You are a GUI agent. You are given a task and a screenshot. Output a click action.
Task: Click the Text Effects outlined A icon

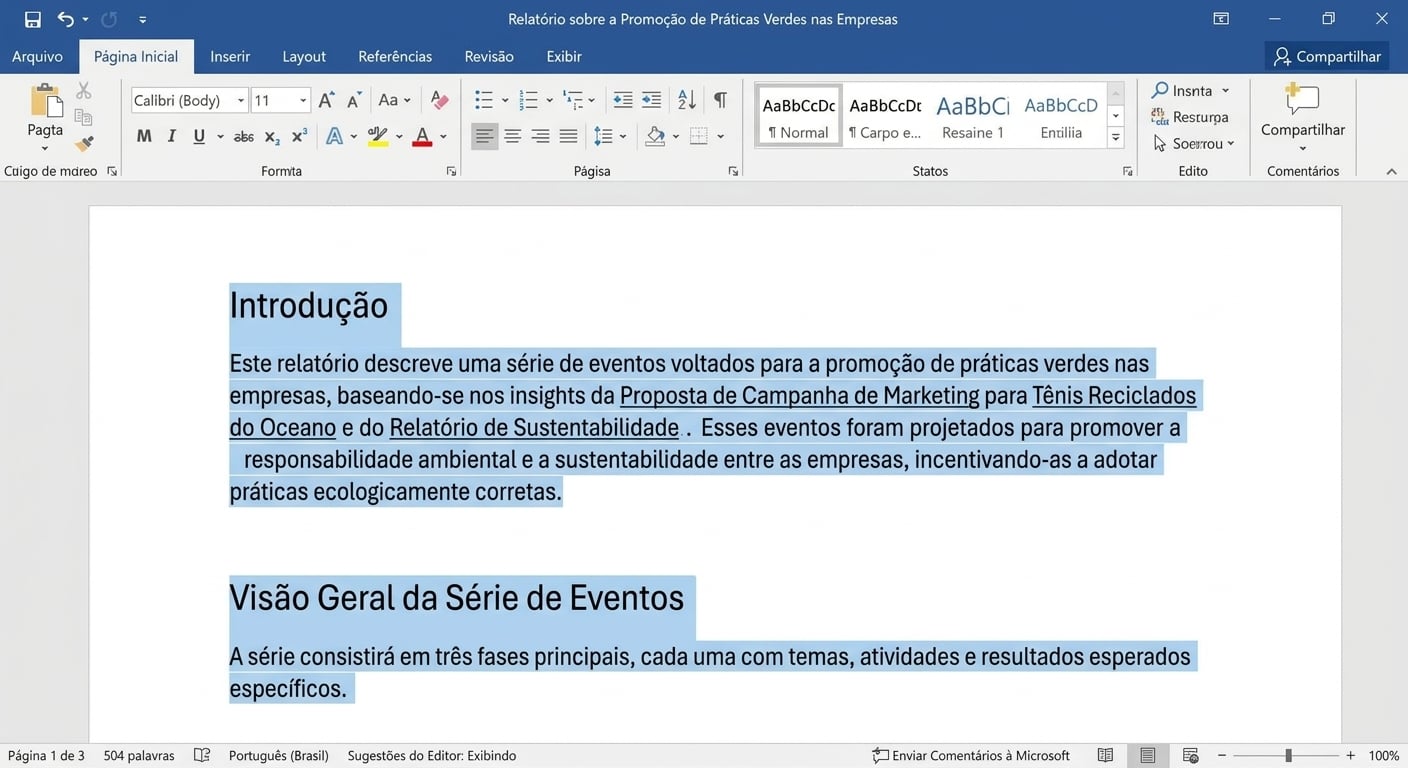[x=334, y=136]
